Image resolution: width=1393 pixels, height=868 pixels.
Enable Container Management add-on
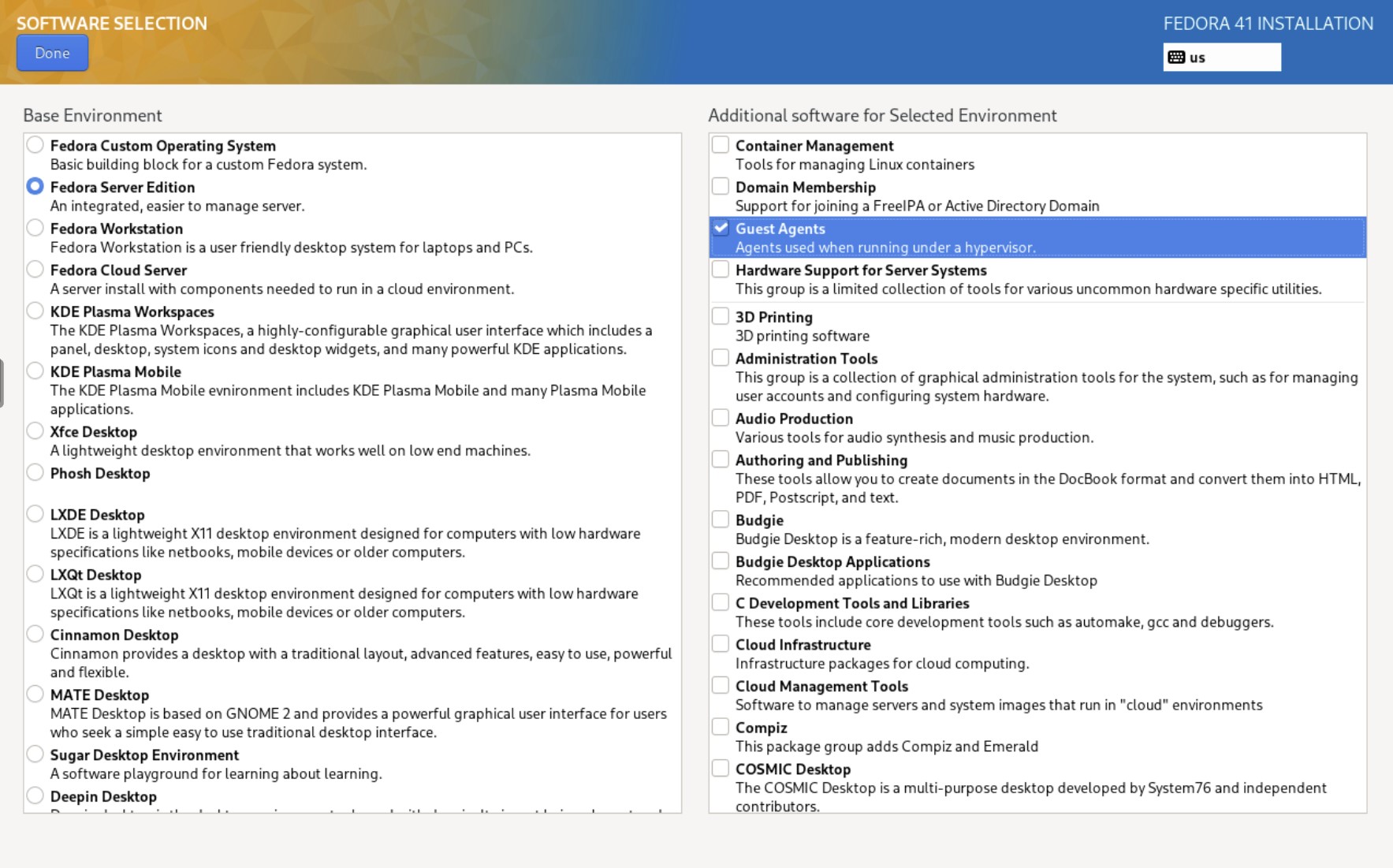(x=721, y=145)
